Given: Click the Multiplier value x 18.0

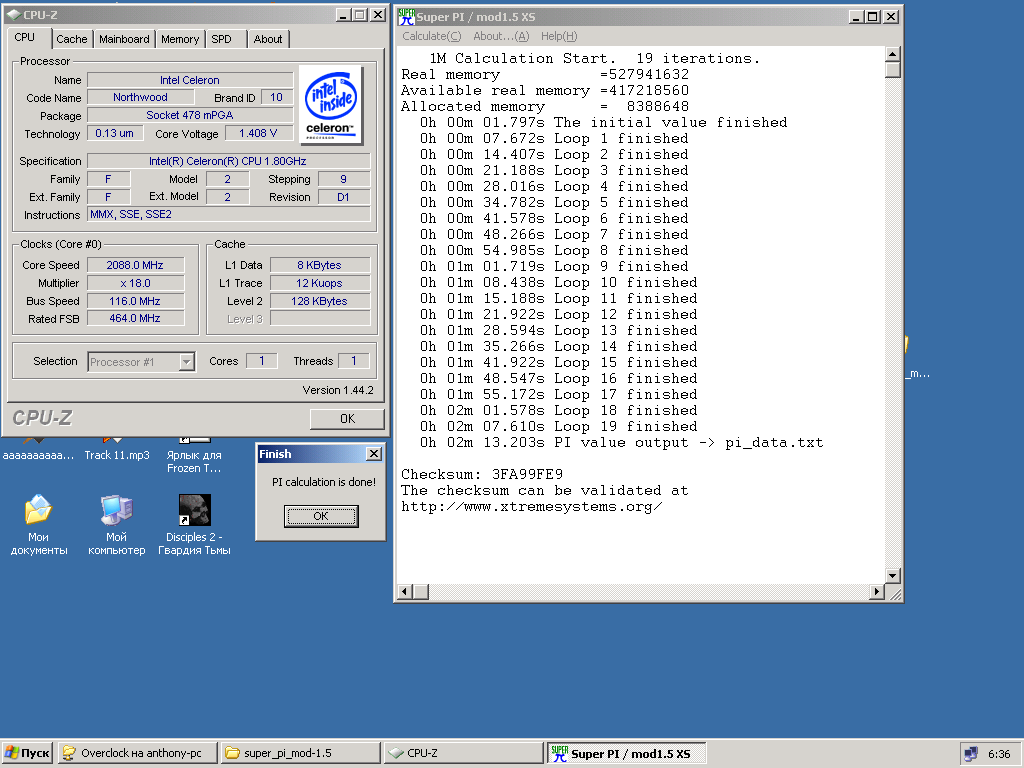Looking at the screenshot, I should pos(135,283).
